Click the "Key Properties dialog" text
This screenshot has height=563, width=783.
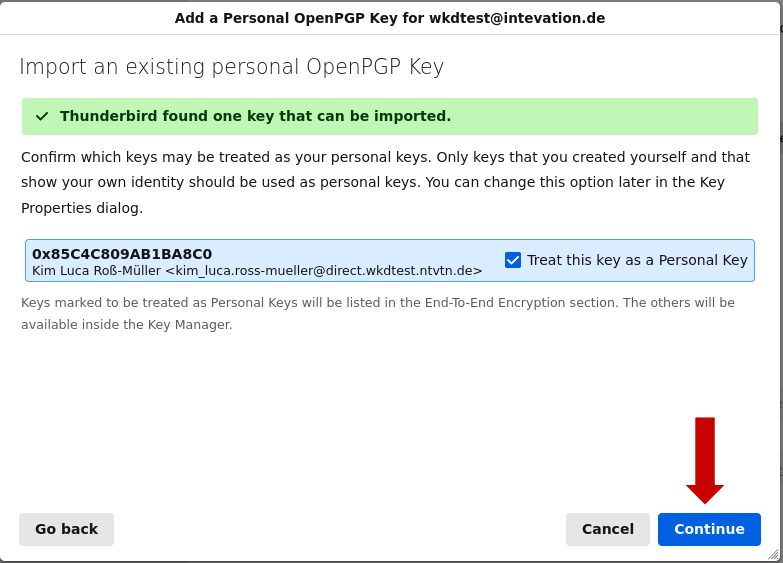[82, 209]
